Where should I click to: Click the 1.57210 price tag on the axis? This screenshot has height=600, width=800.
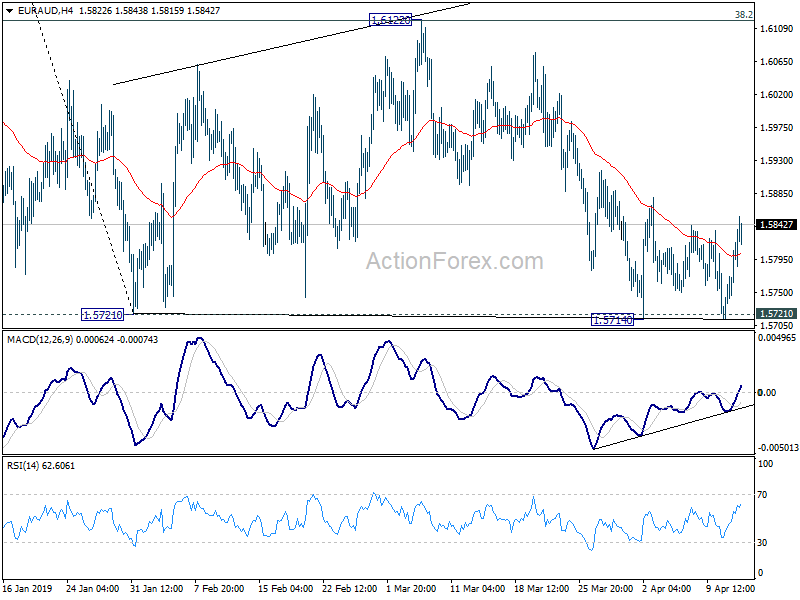(x=776, y=314)
